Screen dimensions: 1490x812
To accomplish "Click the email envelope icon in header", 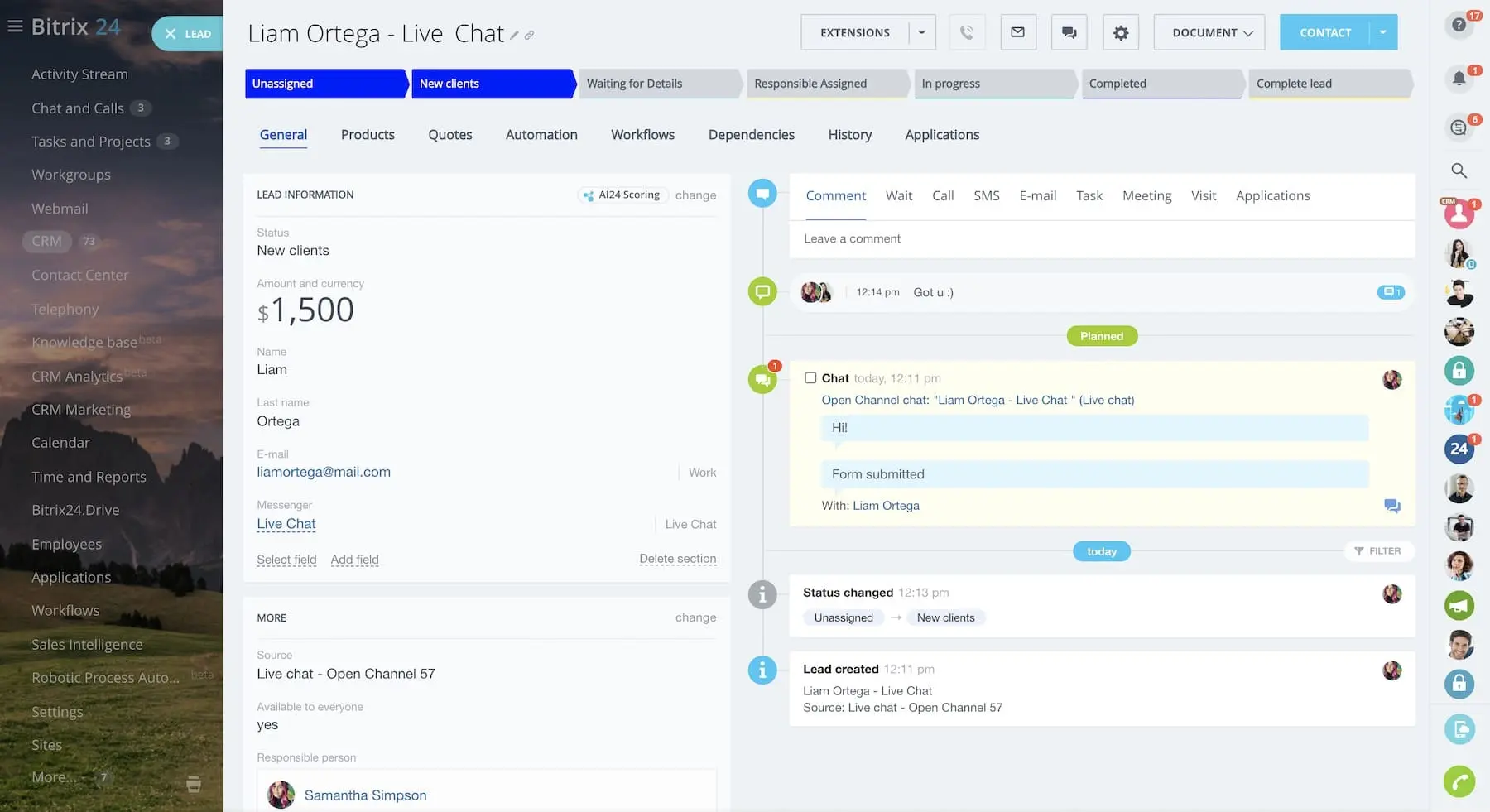I will pyautogui.click(x=1017, y=33).
